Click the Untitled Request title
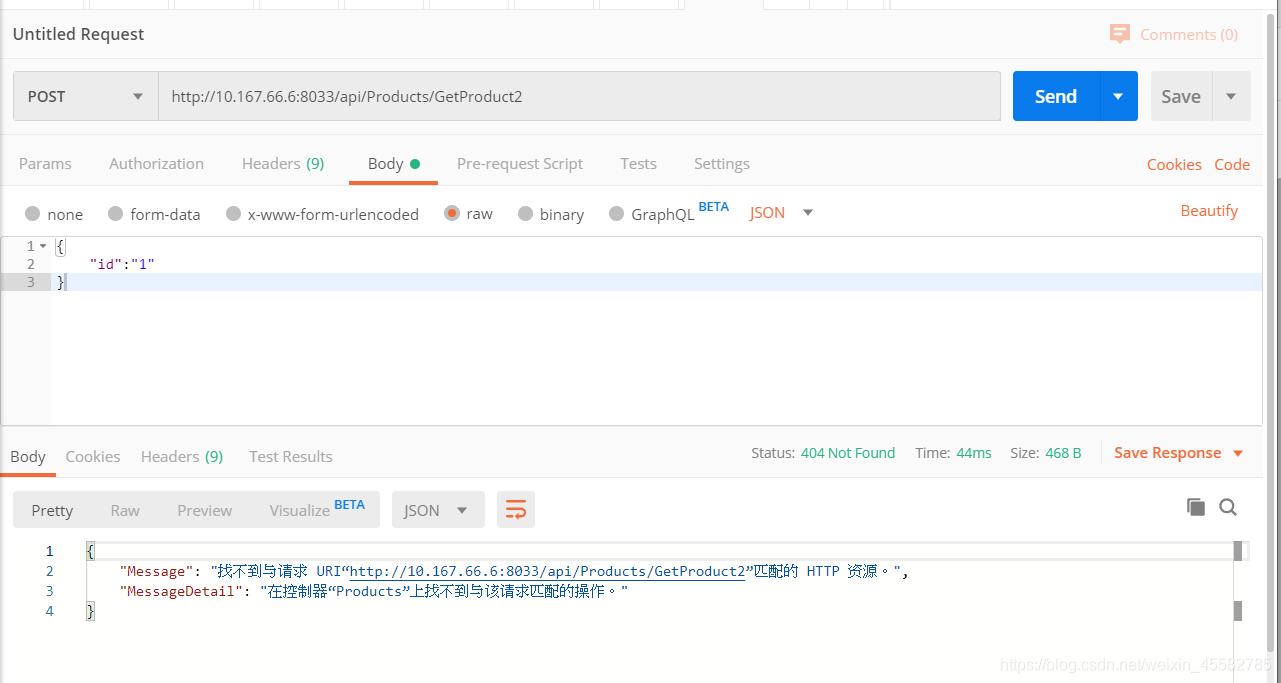The width and height of the screenshot is (1281, 683). 78,34
